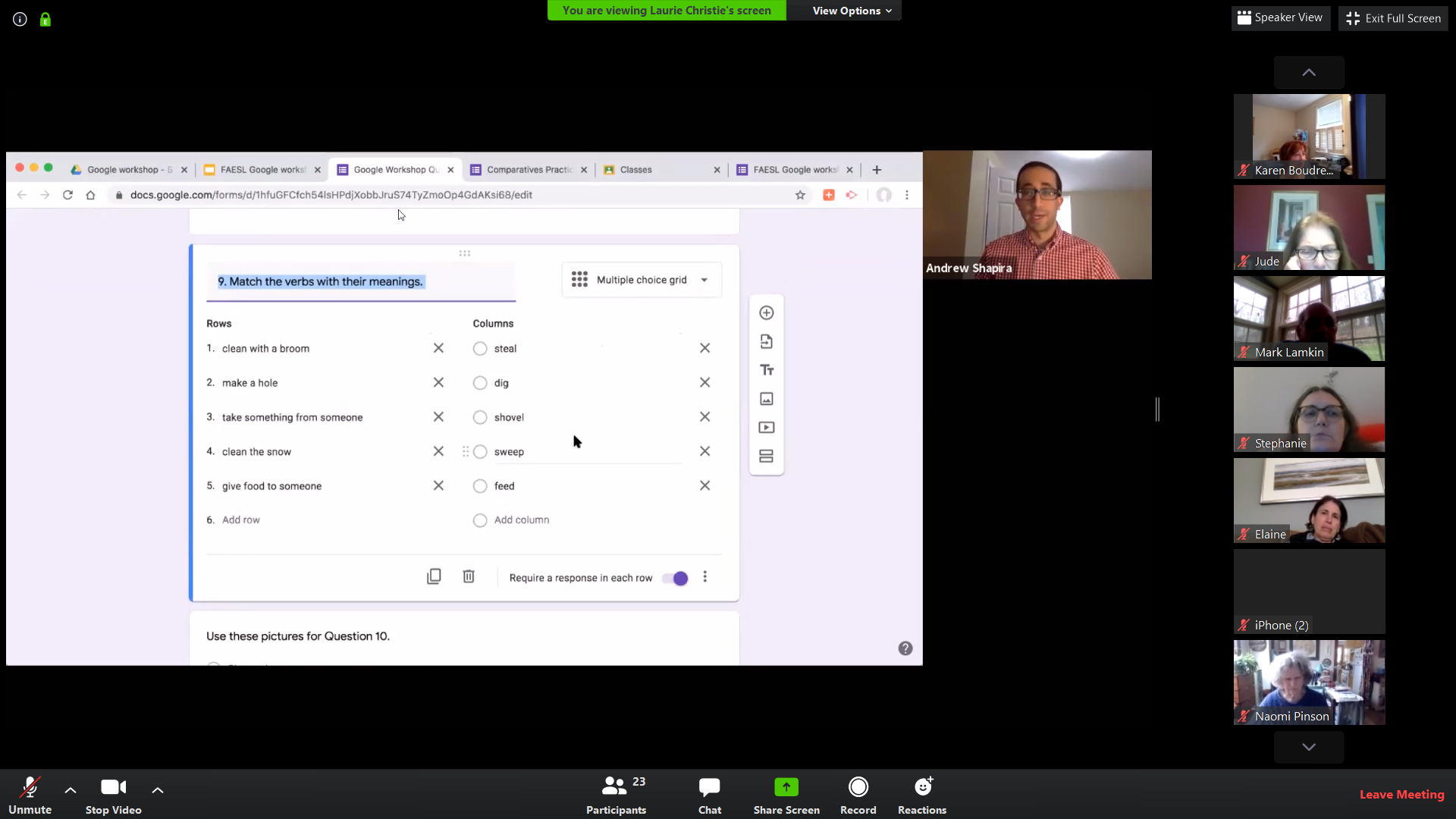
Task: Open the Reactions panel in Zoom
Action: [921, 794]
